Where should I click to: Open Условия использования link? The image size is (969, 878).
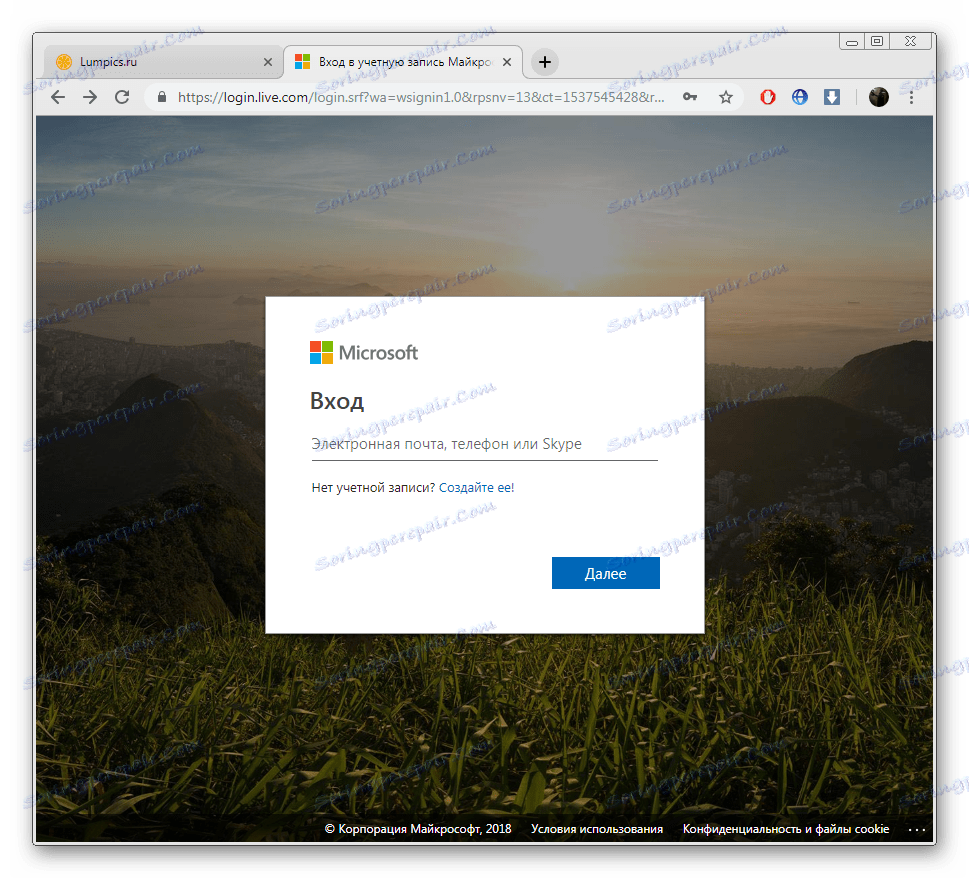click(597, 829)
